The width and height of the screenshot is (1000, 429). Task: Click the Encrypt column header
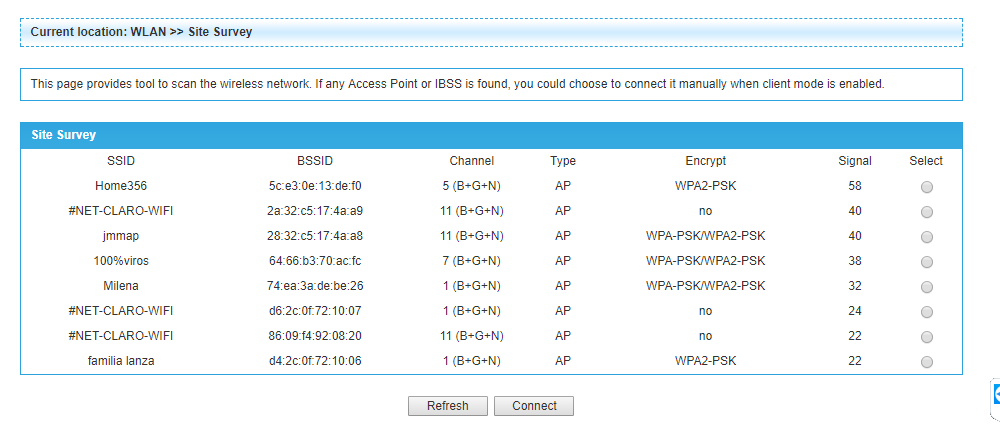[705, 161]
